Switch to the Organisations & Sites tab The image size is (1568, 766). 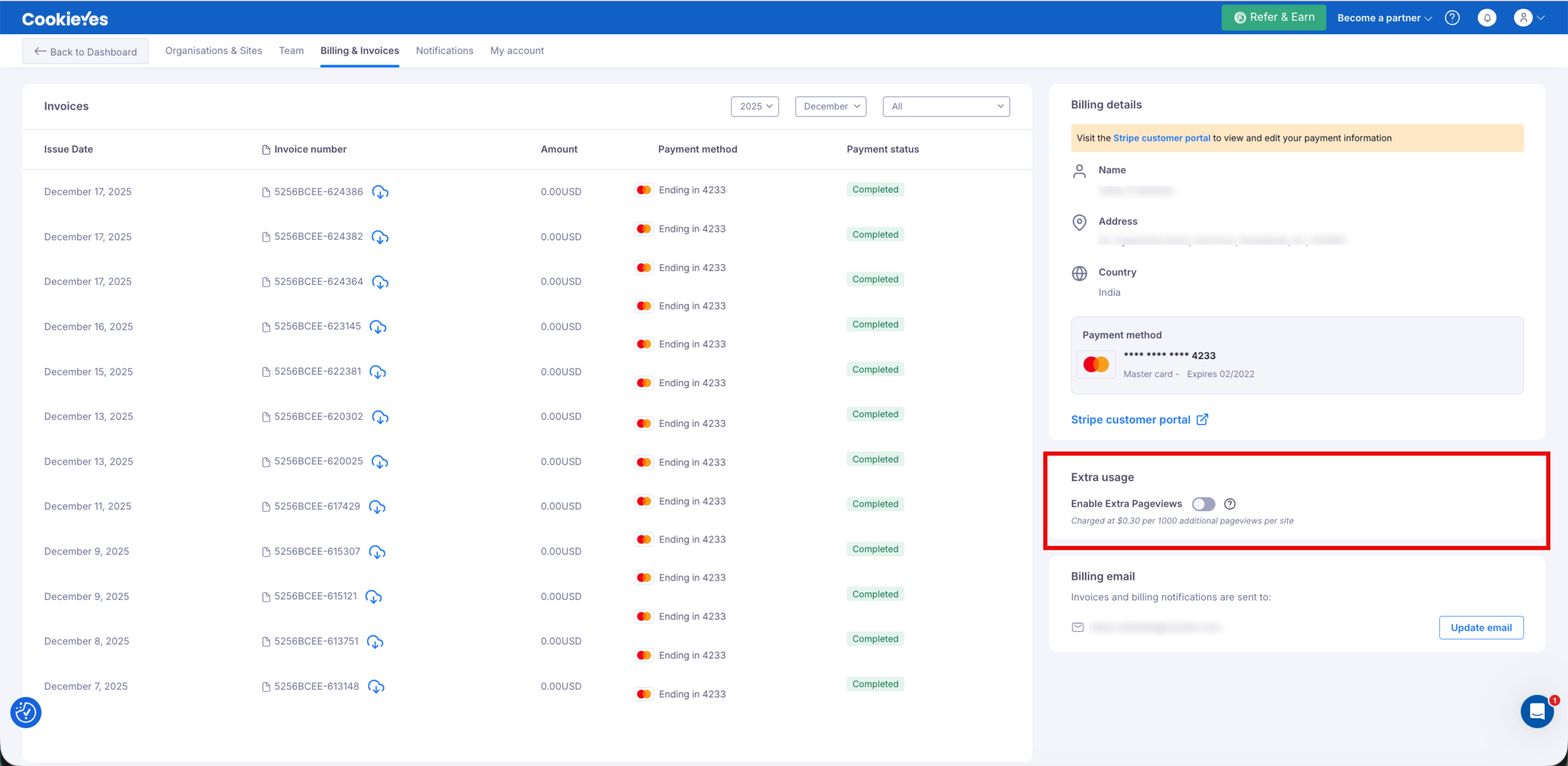[x=213, y=51]
